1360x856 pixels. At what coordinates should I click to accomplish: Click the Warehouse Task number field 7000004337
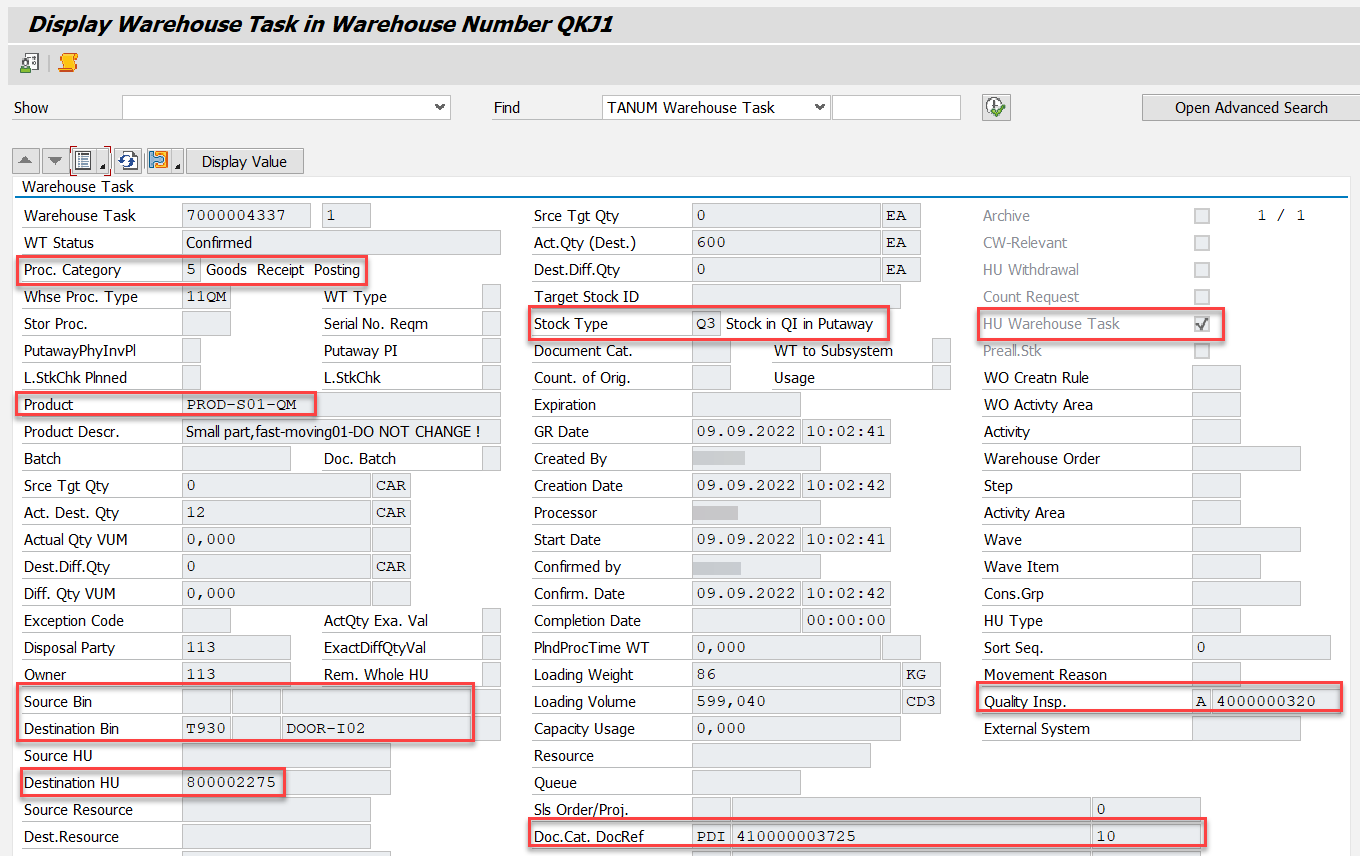[246, 216]
